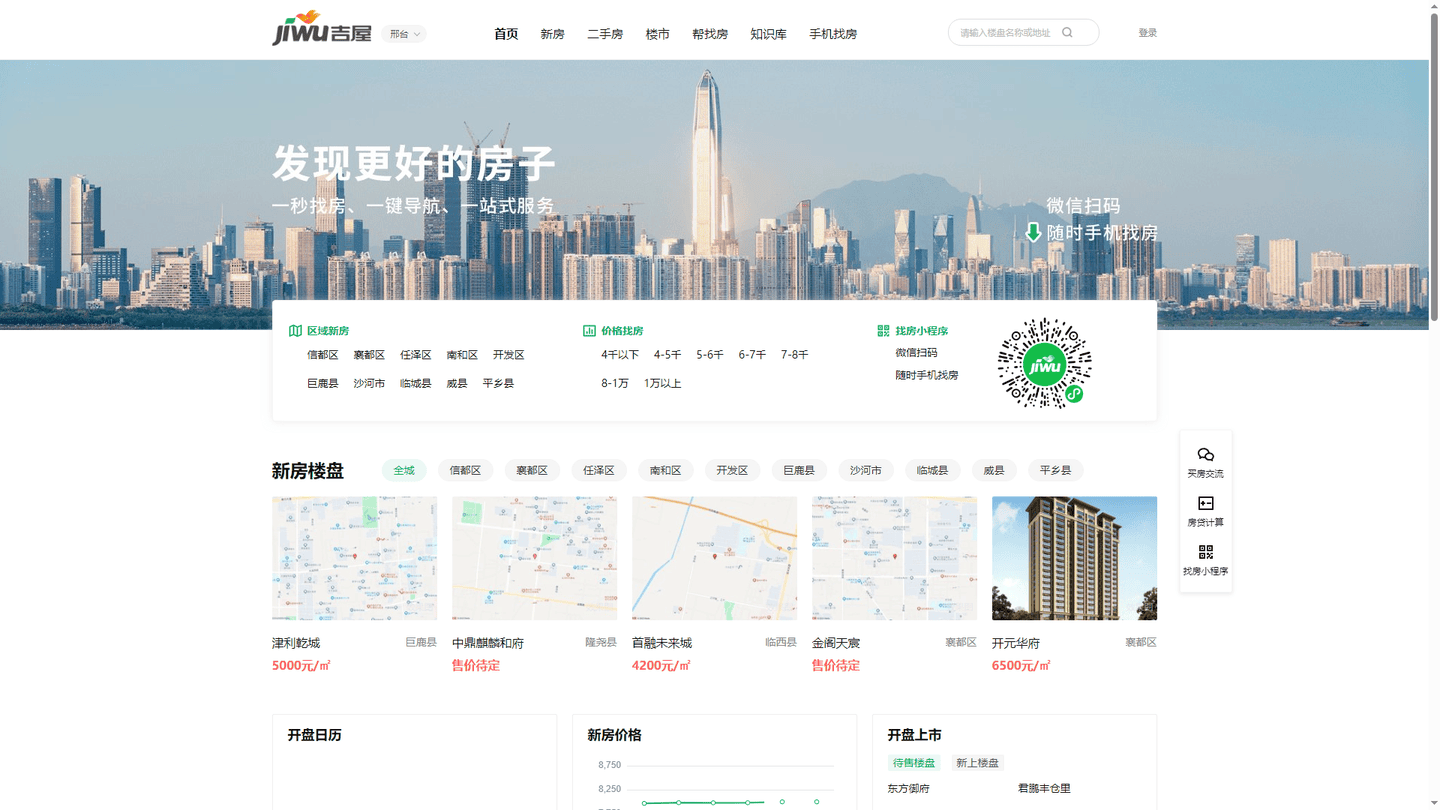The height and width of the screenshot is (810, 1440).
Task: Choose 8-1万 price range
Action: (615, 383)
